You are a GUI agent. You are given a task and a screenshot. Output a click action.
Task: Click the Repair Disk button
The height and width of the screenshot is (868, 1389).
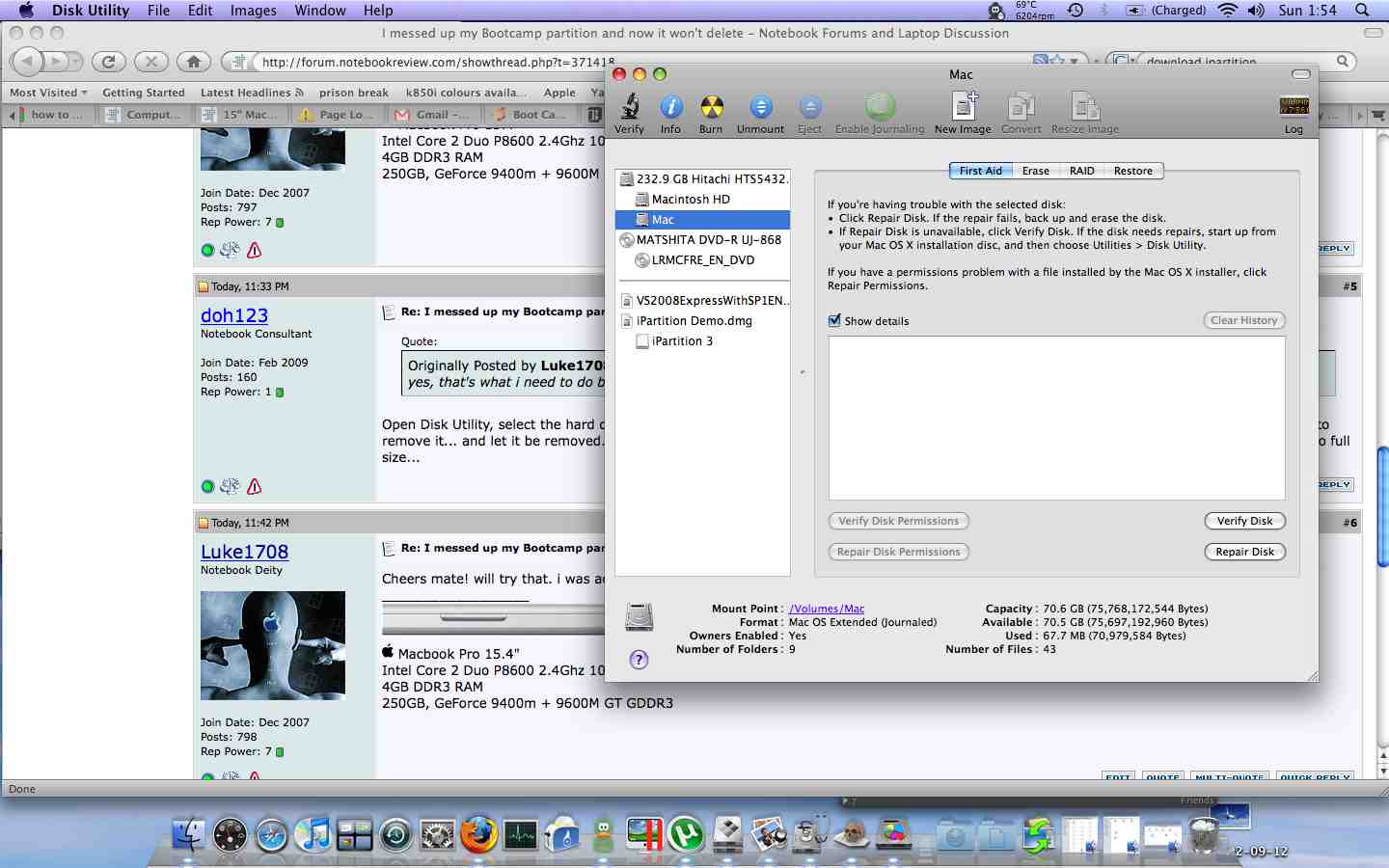click(1244, 552)
